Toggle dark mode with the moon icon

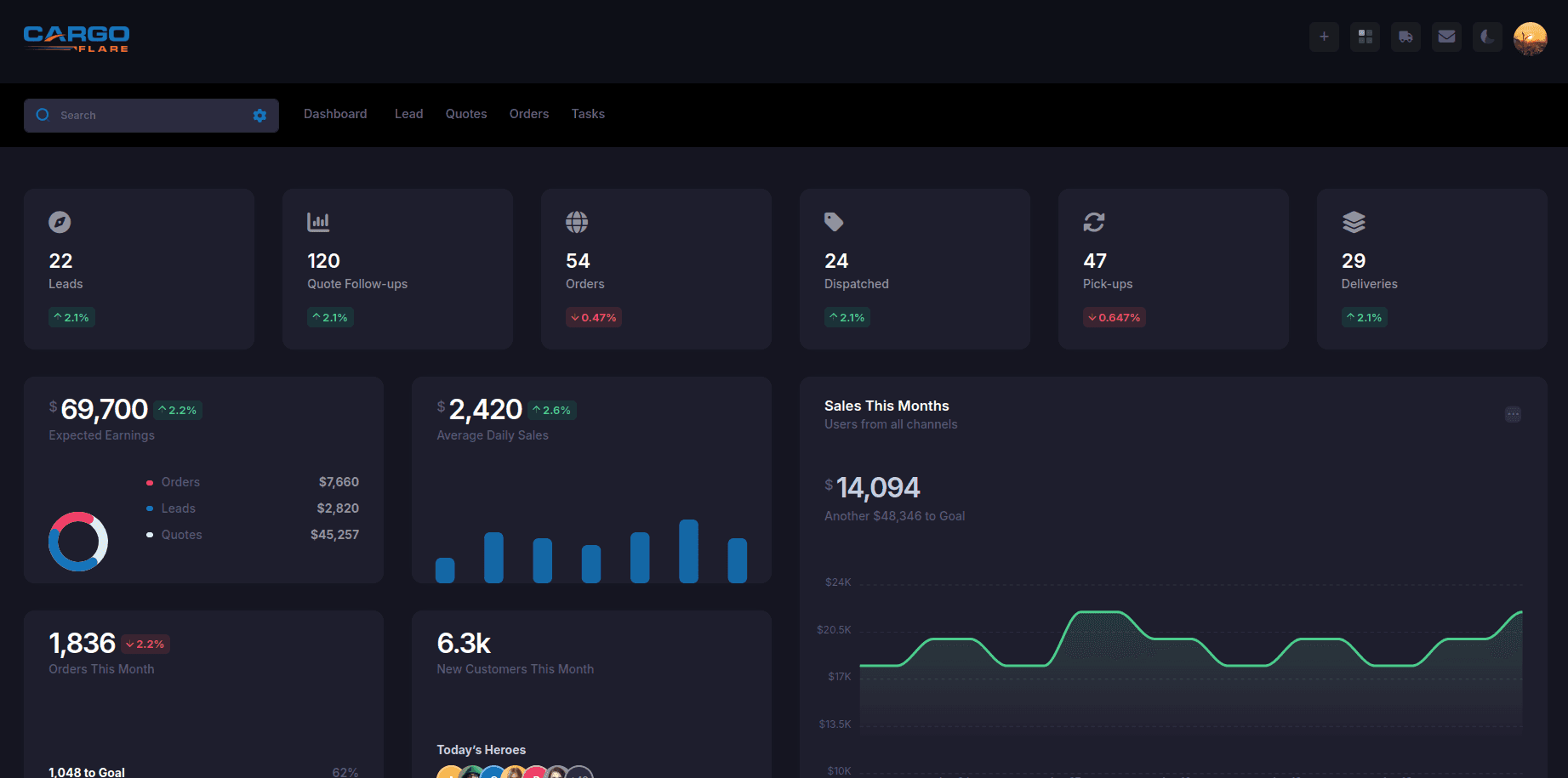click(1487, 37)
